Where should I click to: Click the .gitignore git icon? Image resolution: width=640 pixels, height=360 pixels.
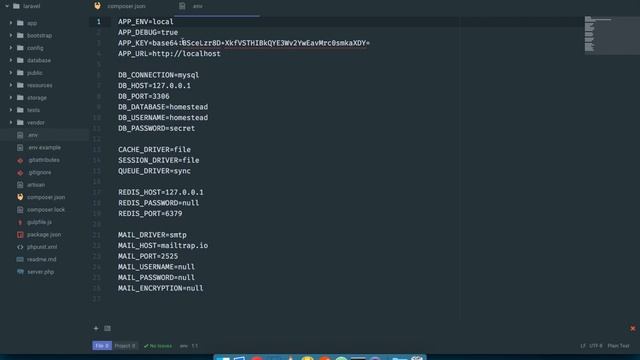[20, 173]
